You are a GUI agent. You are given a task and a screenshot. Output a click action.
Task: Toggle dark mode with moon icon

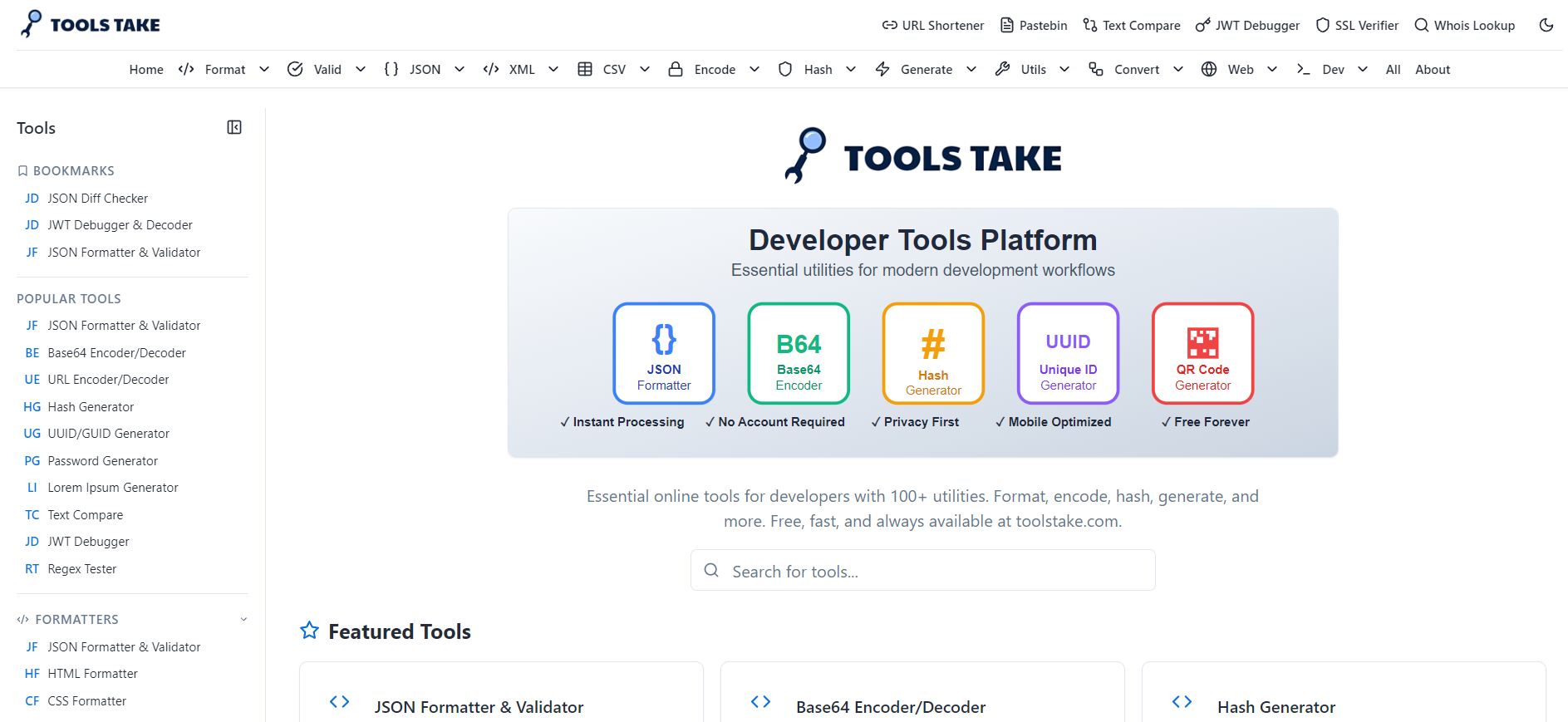click(1546, 25)
